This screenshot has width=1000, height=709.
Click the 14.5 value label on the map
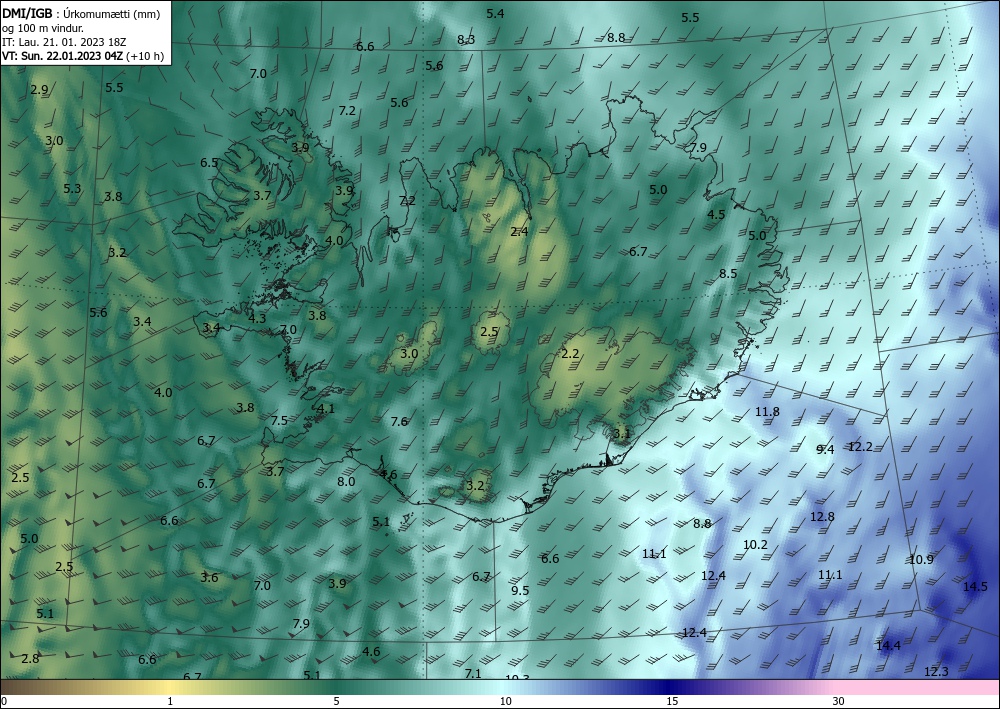[974, 587]
